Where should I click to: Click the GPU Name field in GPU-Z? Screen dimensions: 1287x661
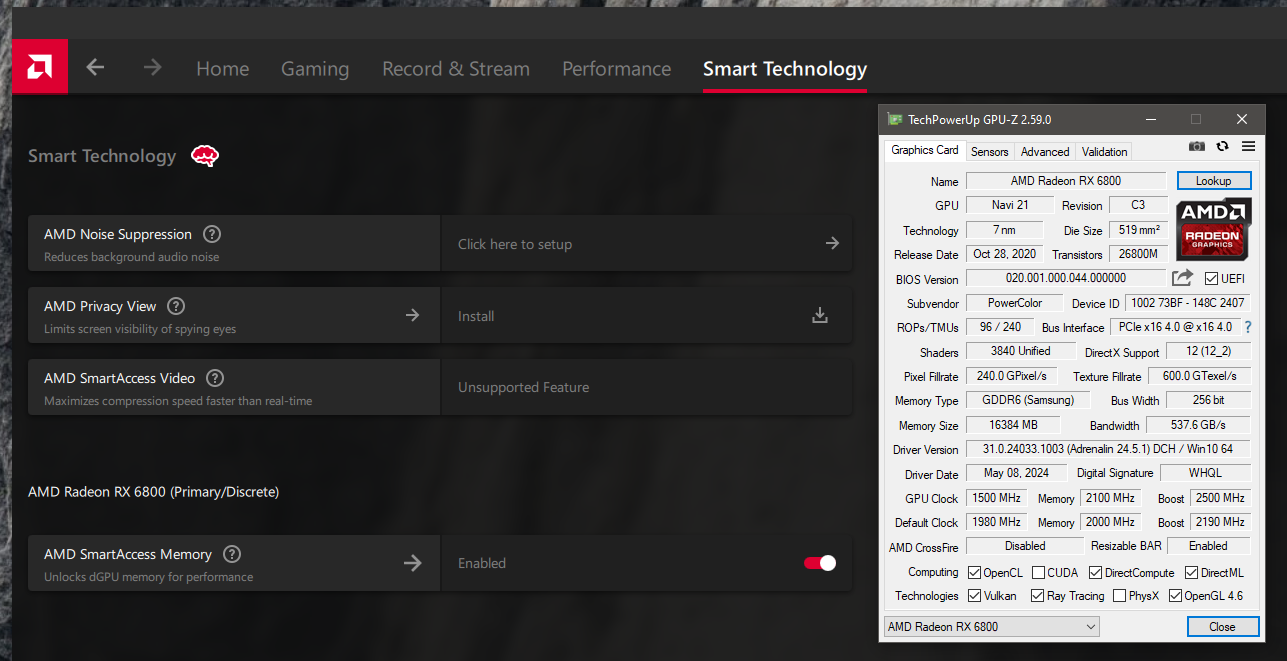(1066, 181)
